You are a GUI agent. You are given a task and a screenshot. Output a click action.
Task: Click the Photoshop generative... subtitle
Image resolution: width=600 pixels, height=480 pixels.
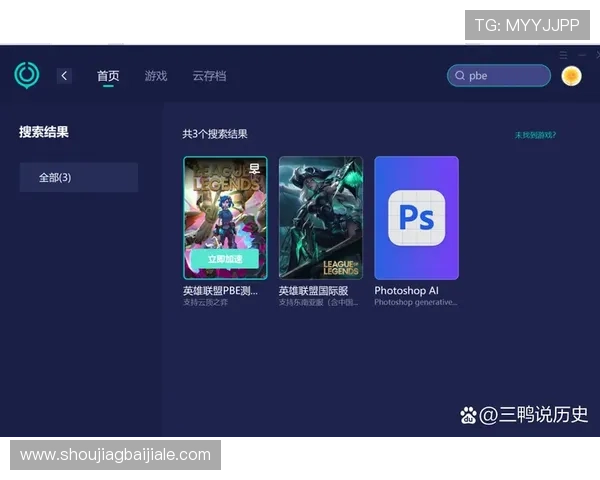[416, 302]
